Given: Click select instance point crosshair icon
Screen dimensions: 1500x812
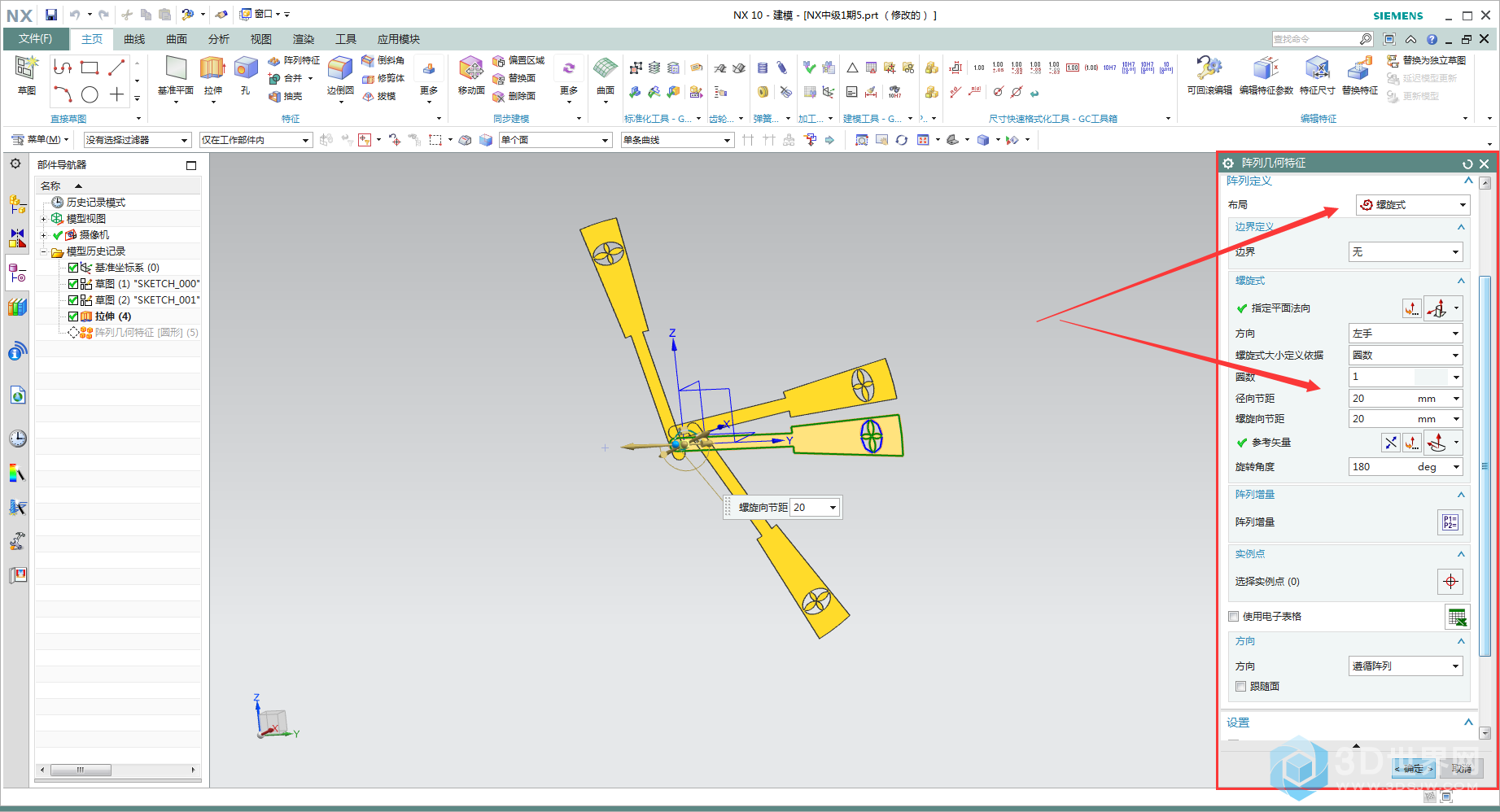Looking at the screenshot, I should point(1450,582).
